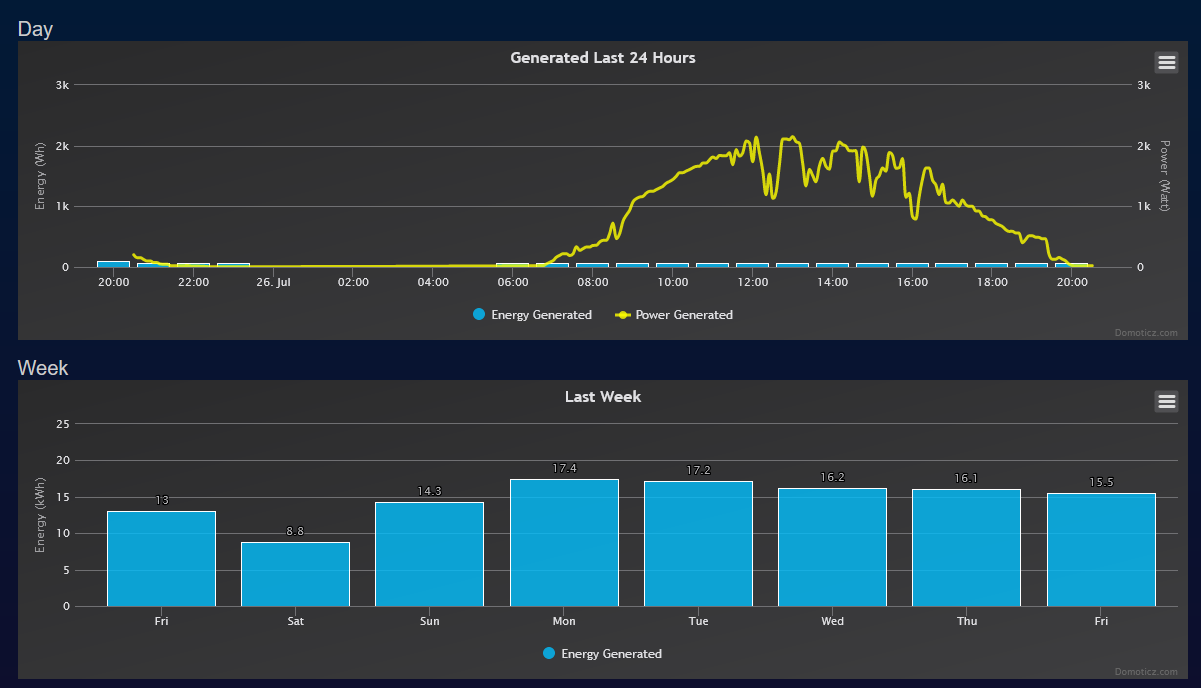The height and width of the screenshot is (688, 1201).
Task: Click the "Tue" axis label
Action: click(698, 621)
